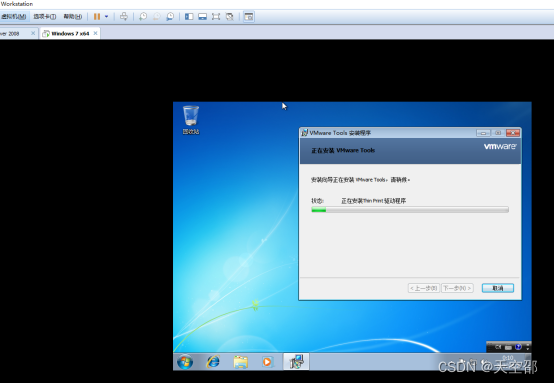Open the Windows Start menu orb
The width and height of the screenshot is (554, 384).
point(185,362)
